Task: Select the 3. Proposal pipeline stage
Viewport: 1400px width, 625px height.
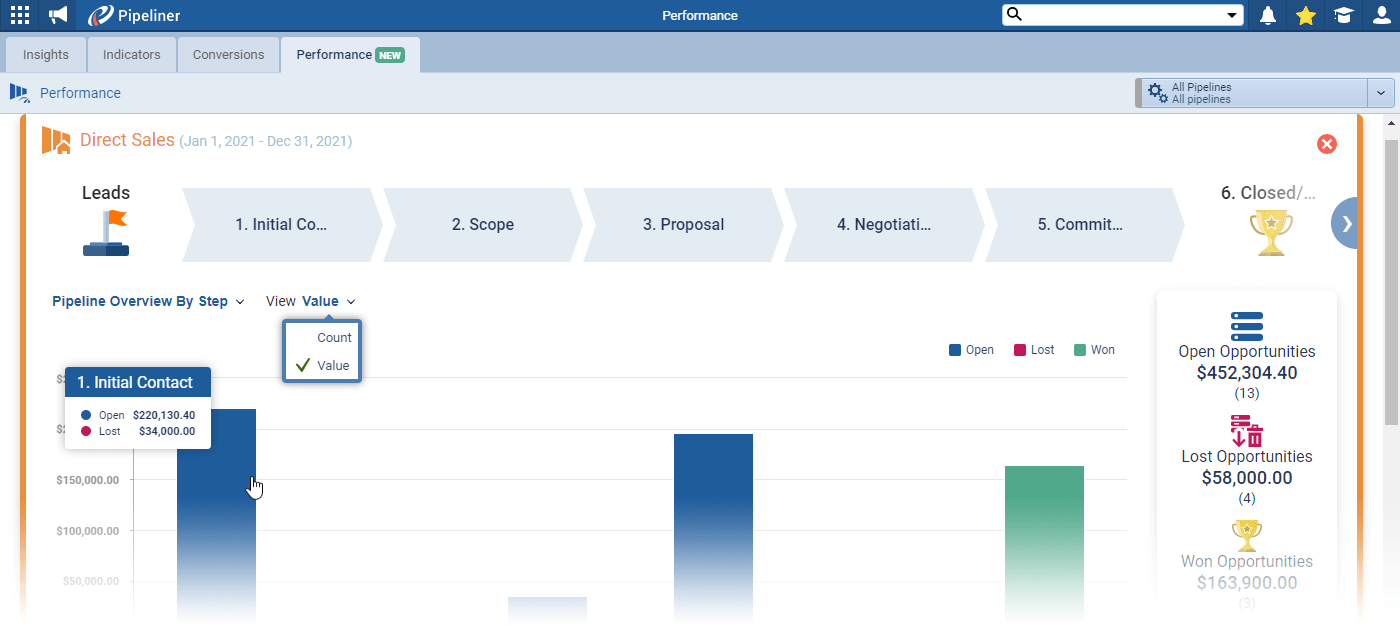Action: click(683, 224)
